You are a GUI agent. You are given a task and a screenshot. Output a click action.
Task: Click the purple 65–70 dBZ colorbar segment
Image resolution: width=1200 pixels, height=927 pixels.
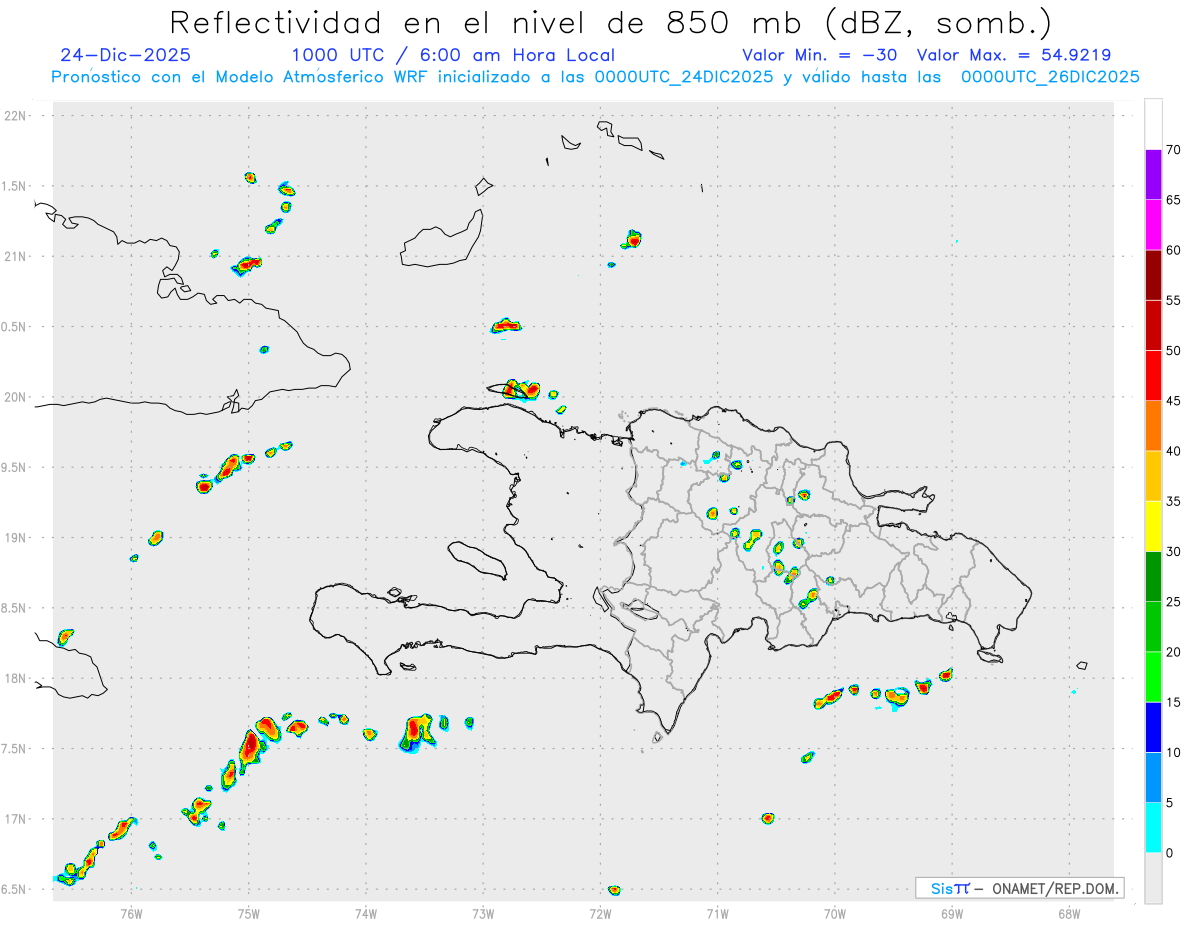(x=1153, y=174)
